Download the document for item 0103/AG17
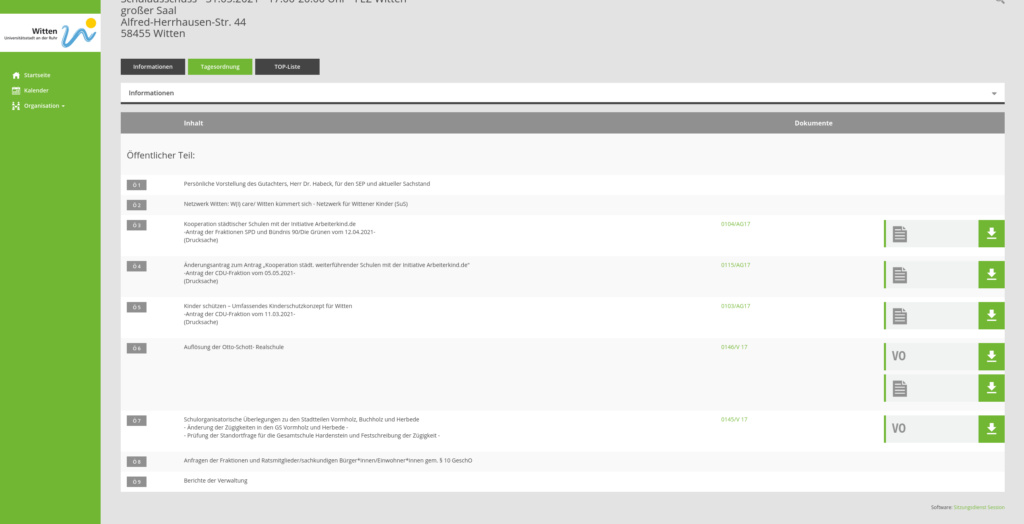This screenshot has width=1024, height=524. click(990, 316)
